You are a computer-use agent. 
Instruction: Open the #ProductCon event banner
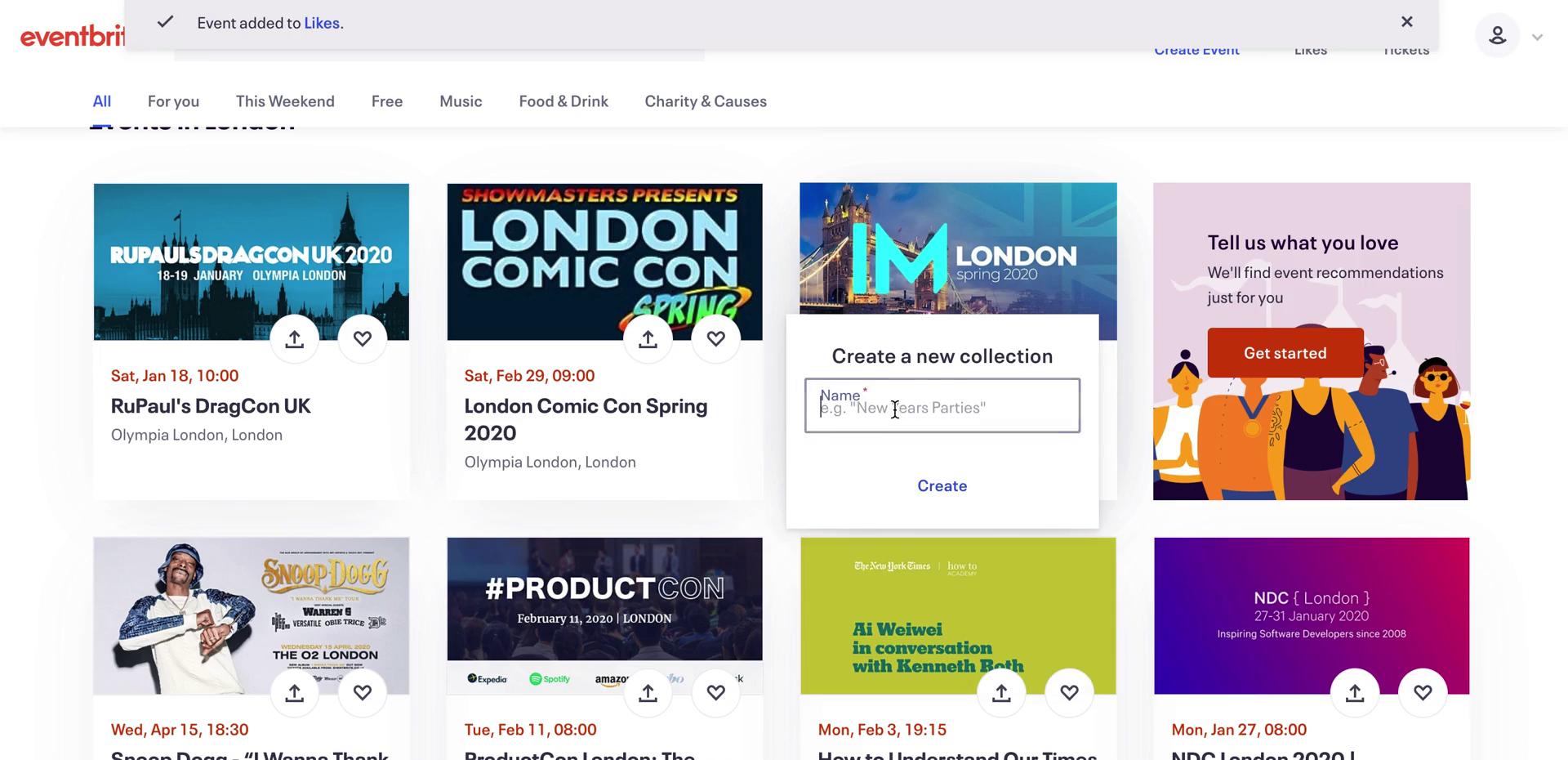(x=605, y=615)
